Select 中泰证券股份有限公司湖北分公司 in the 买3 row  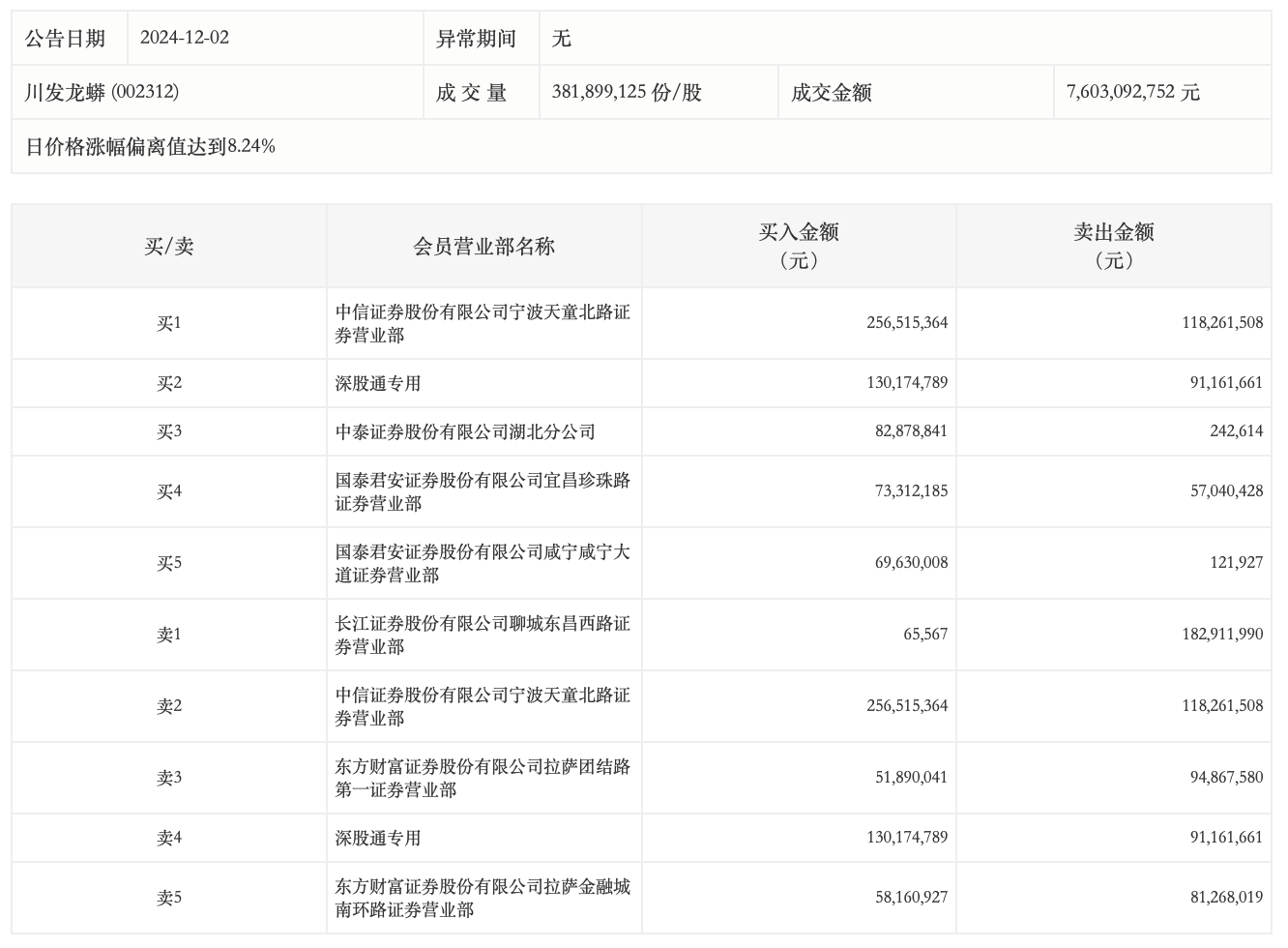tap(465, 431)
